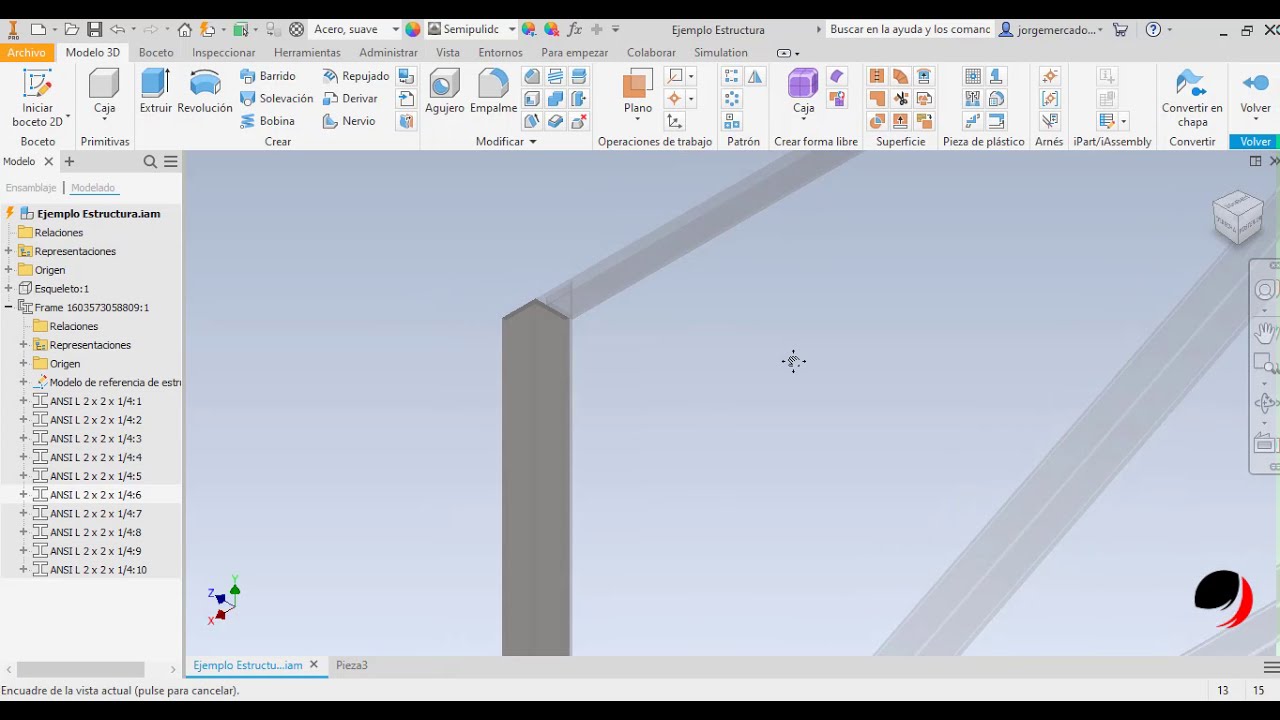Click the horizontal scrollbar in browser panel
This screenshot has width=1280, height=720.
tap(80, 669)
